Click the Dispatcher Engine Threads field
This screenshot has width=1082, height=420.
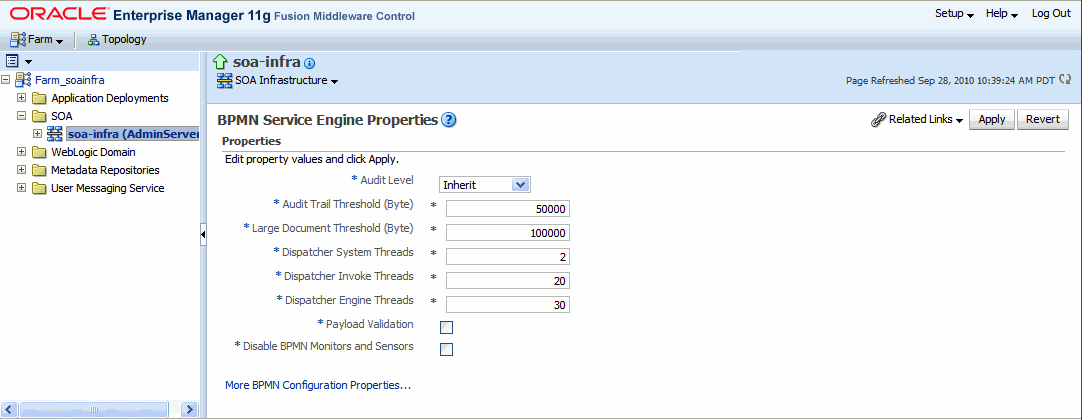(507, 305)
